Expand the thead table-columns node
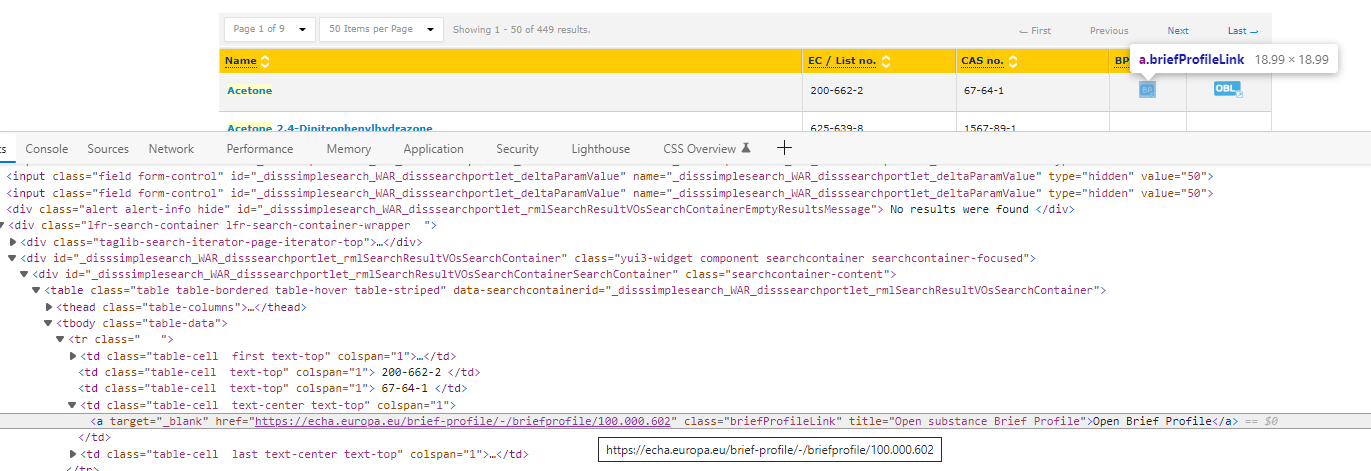 click(x=50, y=307)
